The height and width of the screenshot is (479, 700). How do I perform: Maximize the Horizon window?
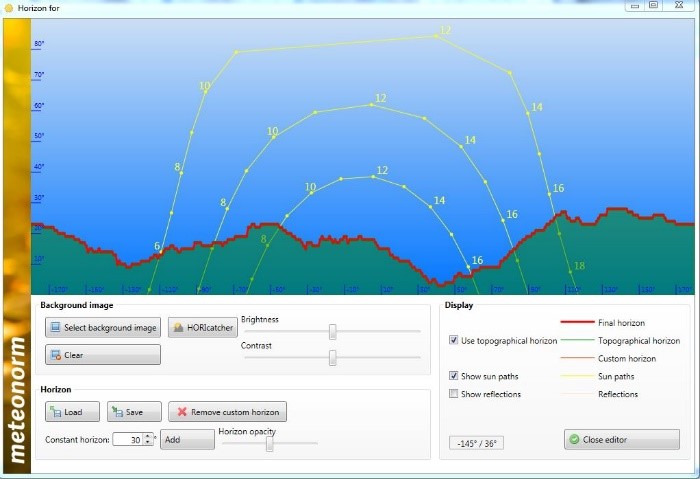(x=653, y=6)
